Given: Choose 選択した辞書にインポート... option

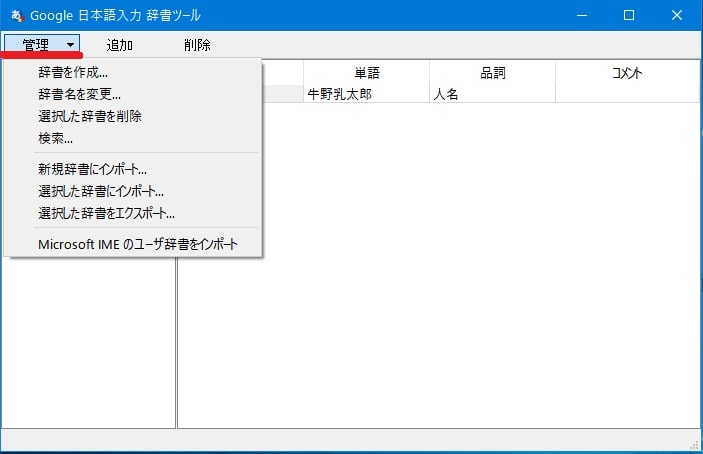Looking at the screenshot, I should click(x=133, y=191).
